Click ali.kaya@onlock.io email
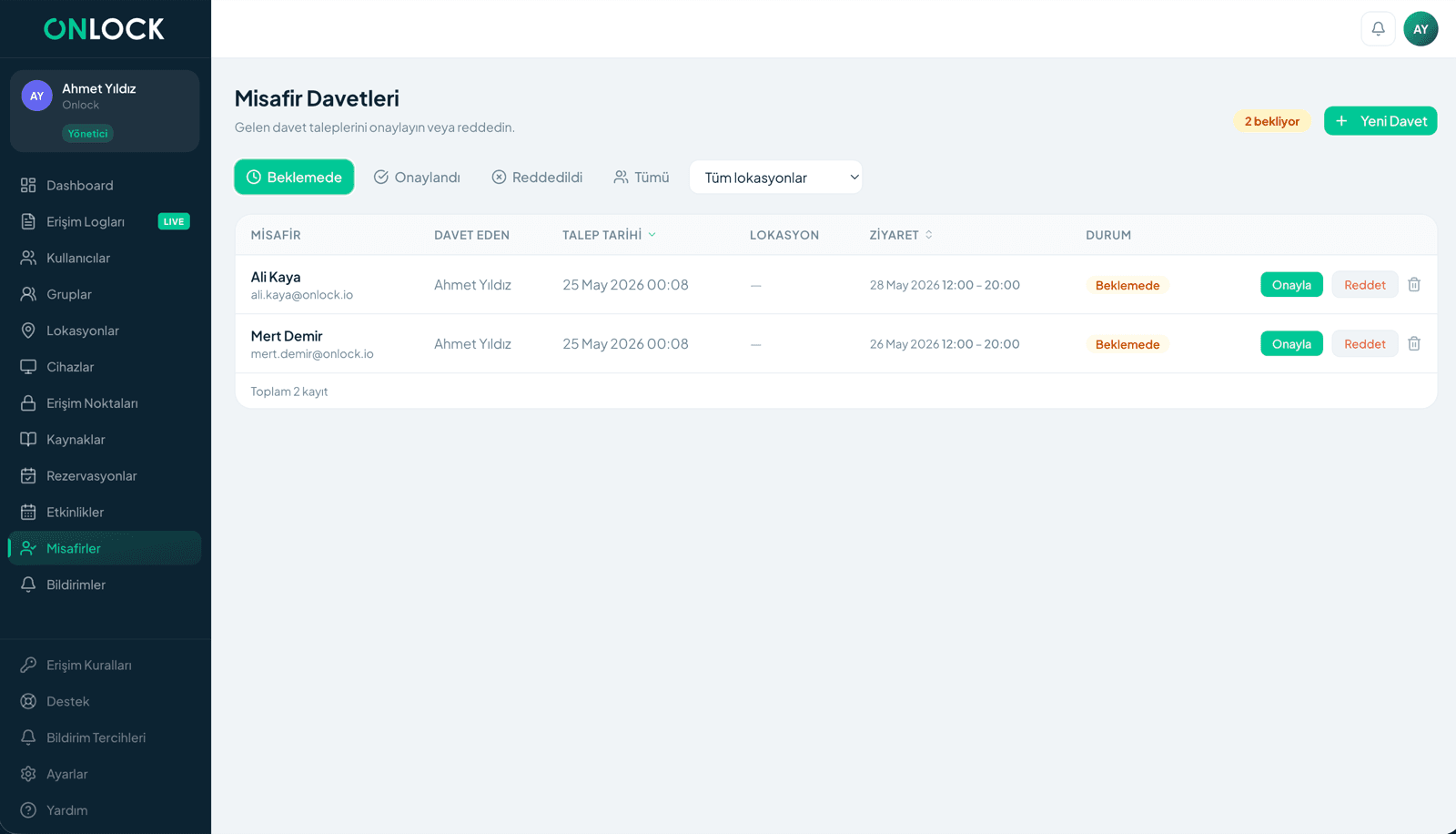The height and width of the screenshot is (834, 1456). [x=302, y=295]
